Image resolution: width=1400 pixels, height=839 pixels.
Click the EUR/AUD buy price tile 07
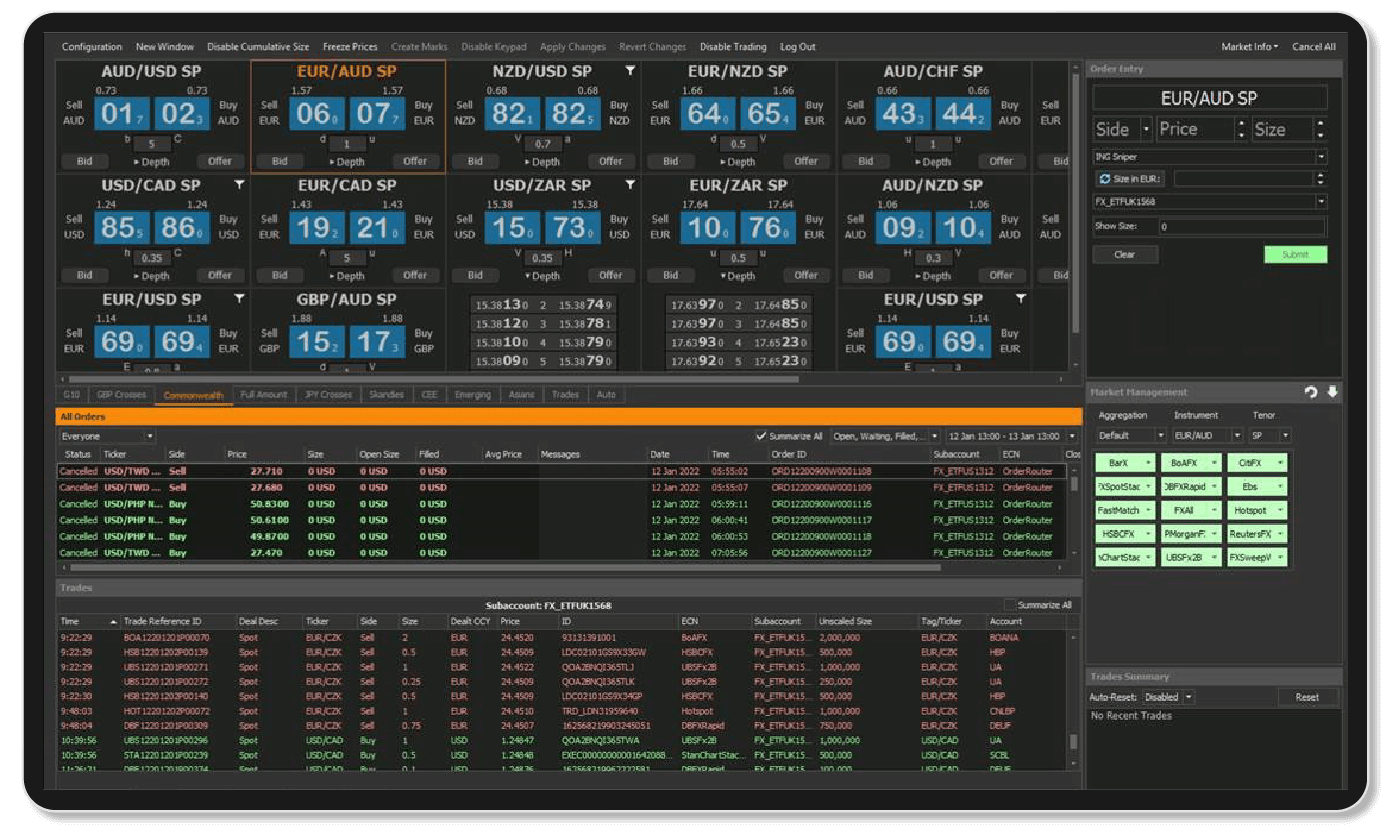click(375, 115)
